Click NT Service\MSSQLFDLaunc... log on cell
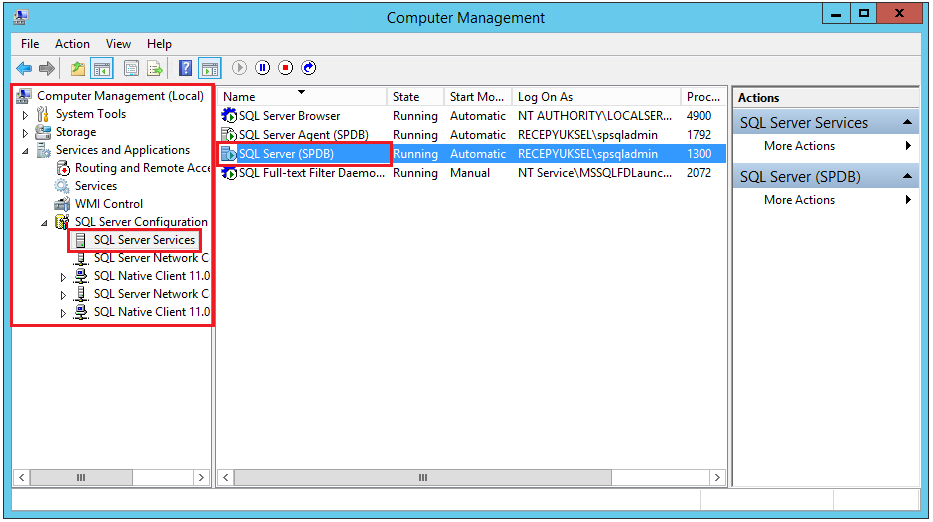 tap(595, 173)
